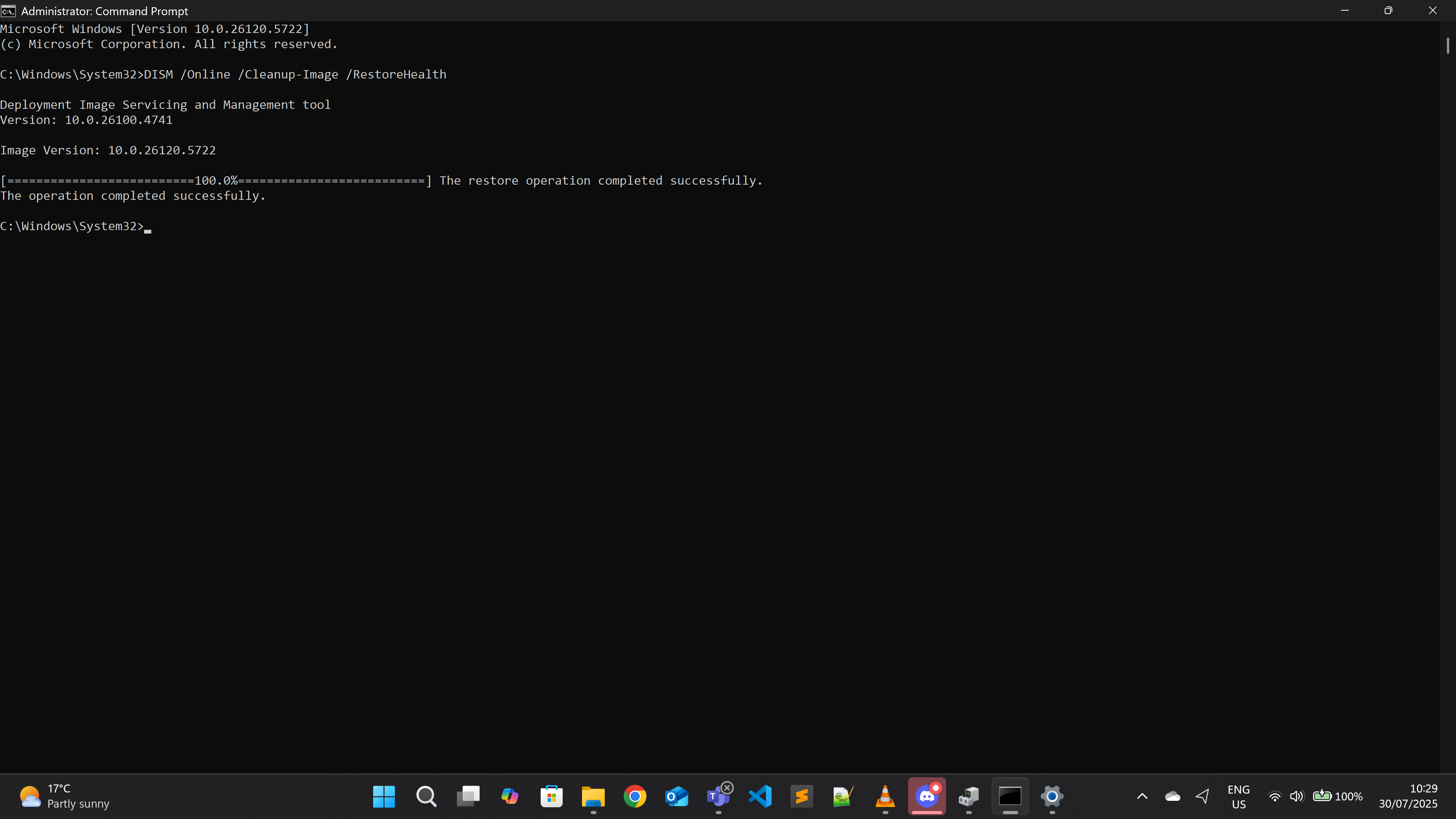Minimize the Command Prompt window

[x=1345, y=11]
